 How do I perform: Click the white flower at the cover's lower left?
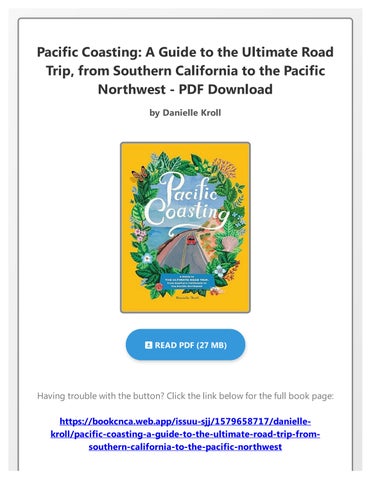147,258
